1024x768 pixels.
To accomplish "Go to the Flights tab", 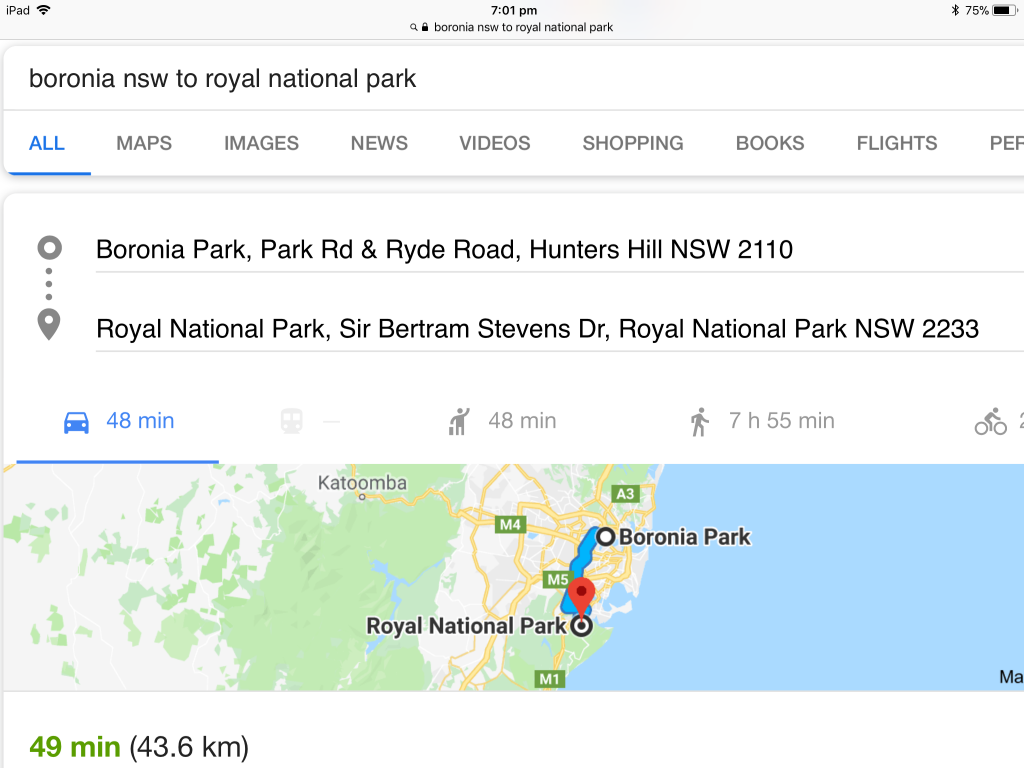I will [897, 143].
